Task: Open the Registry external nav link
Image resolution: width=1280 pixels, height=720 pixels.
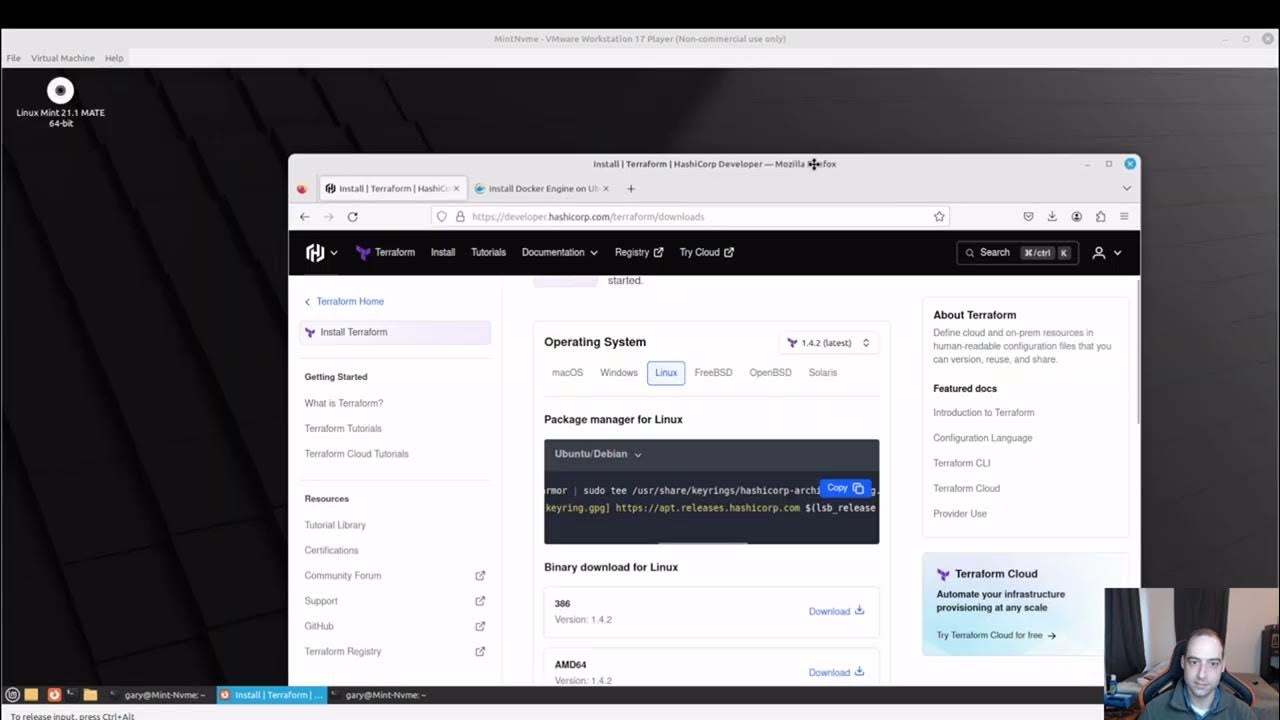Action: (x=639, y=252)
